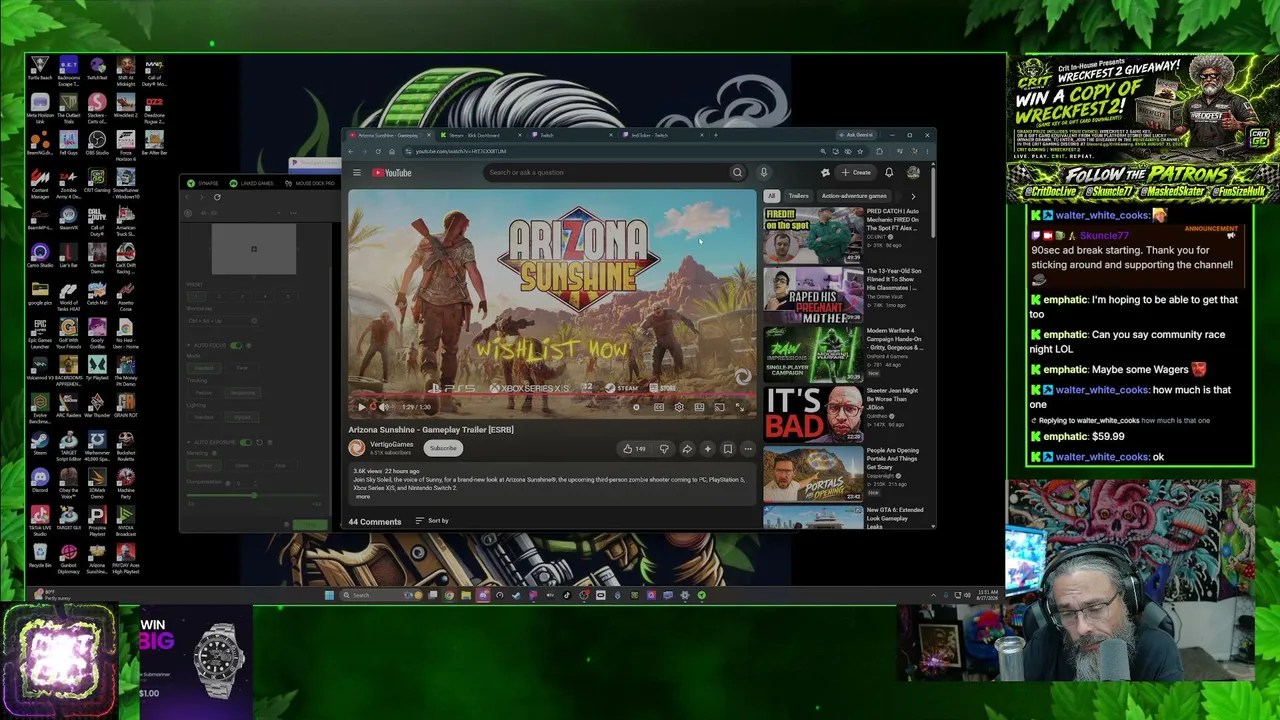Click the YouTube search magnifier button

tap(737, 172)
